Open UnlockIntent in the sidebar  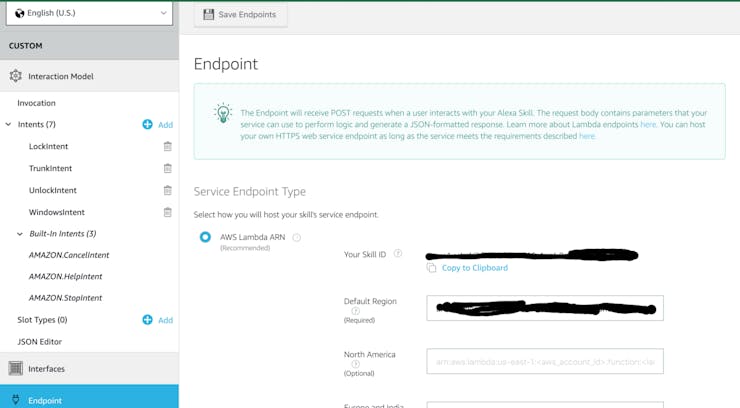point(52,190)
